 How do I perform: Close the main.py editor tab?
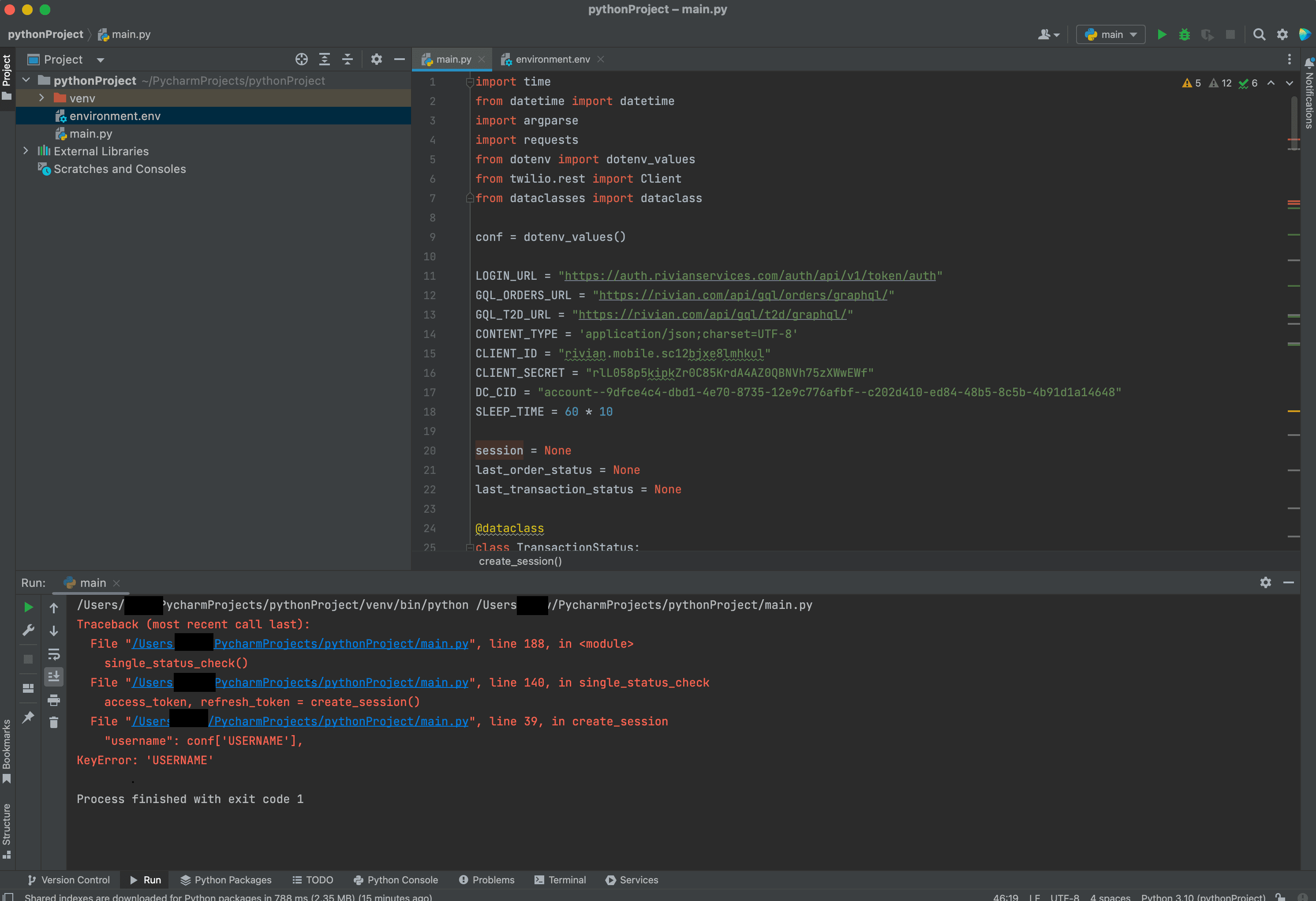[481, 60]
